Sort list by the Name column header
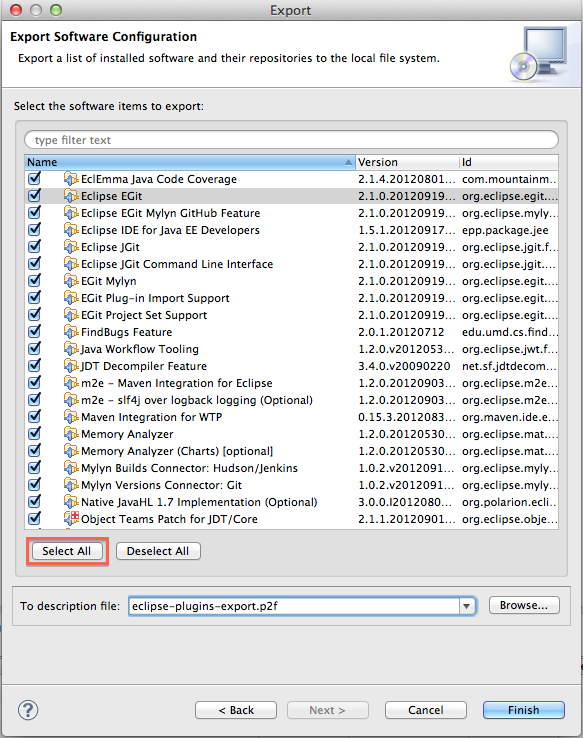The height and width of the screenshot is (738, 583). pyautogui.click(x=190, y=162)
